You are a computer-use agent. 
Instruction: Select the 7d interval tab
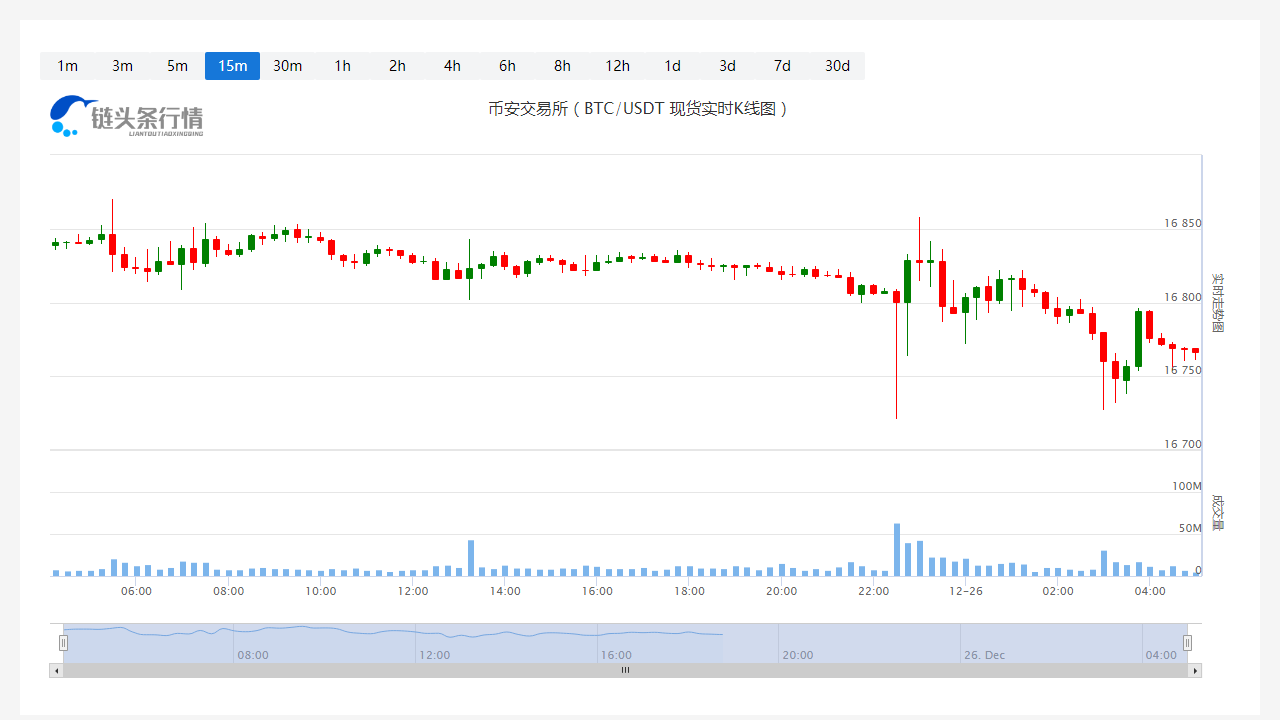pyautogui.click(x=782, y=66)
